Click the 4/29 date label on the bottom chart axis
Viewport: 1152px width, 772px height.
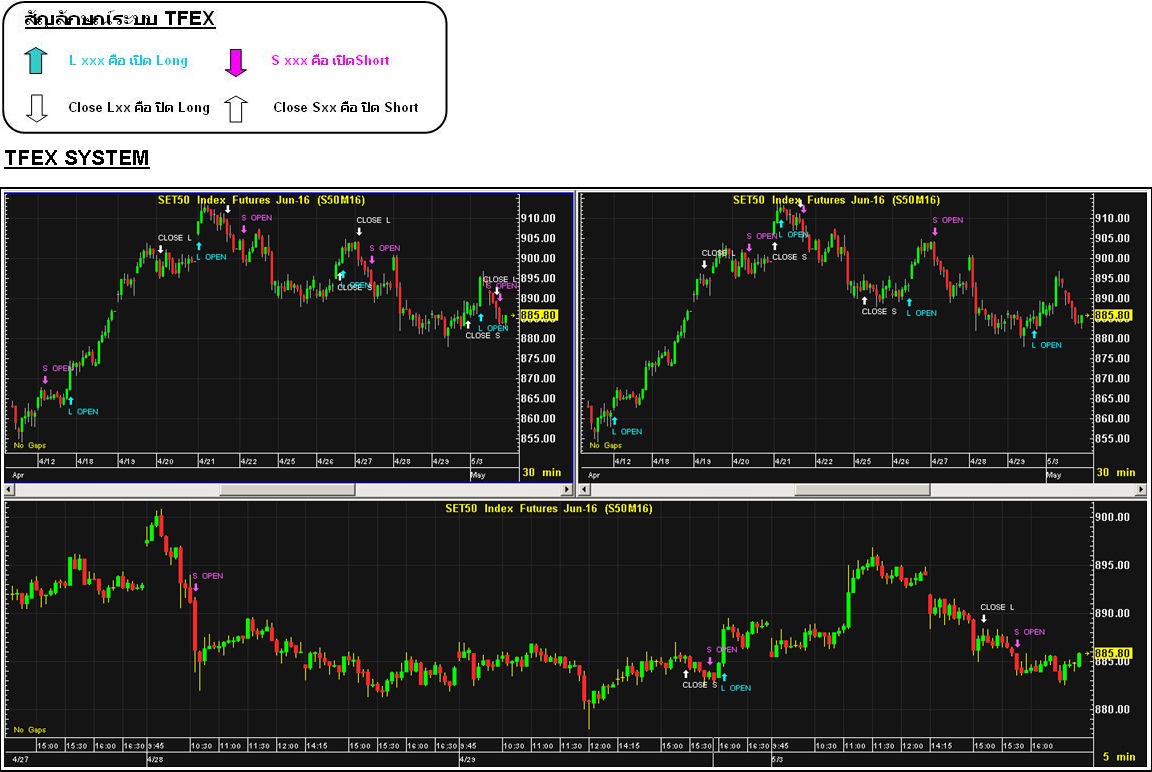pos(467,760)
